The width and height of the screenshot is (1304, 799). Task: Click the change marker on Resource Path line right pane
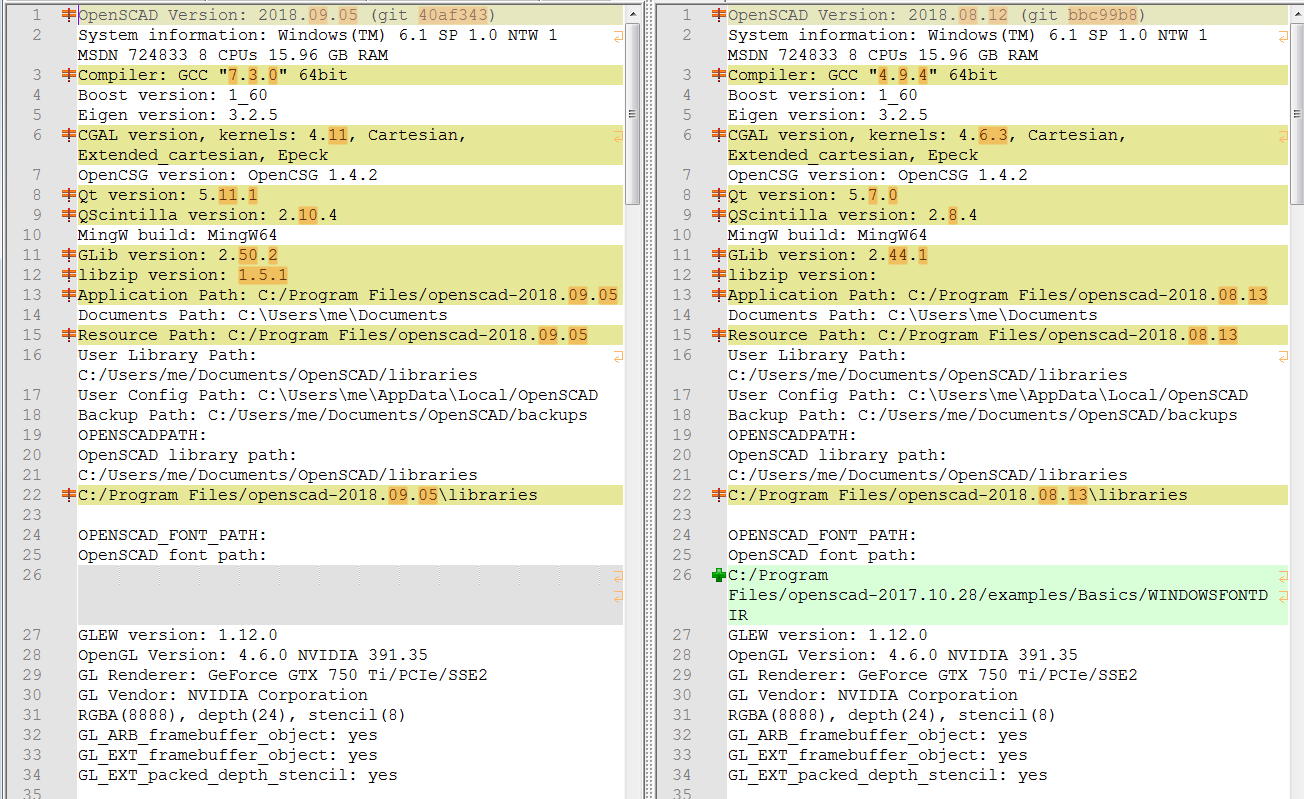(x=718, y=334)
